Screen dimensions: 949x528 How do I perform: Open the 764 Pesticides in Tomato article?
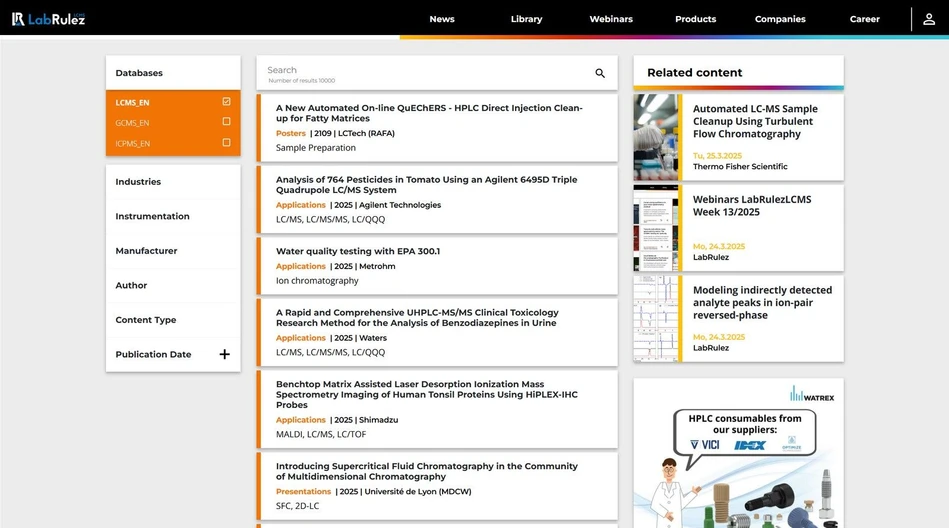tap(426, 185)
